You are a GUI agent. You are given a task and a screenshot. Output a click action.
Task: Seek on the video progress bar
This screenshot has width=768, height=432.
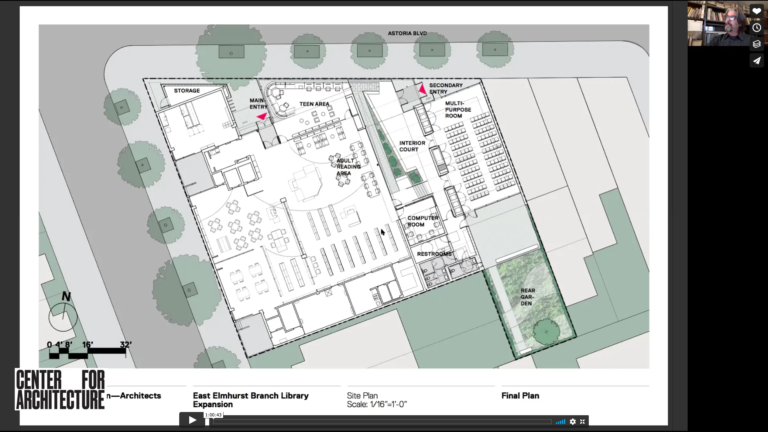(380, 421)
